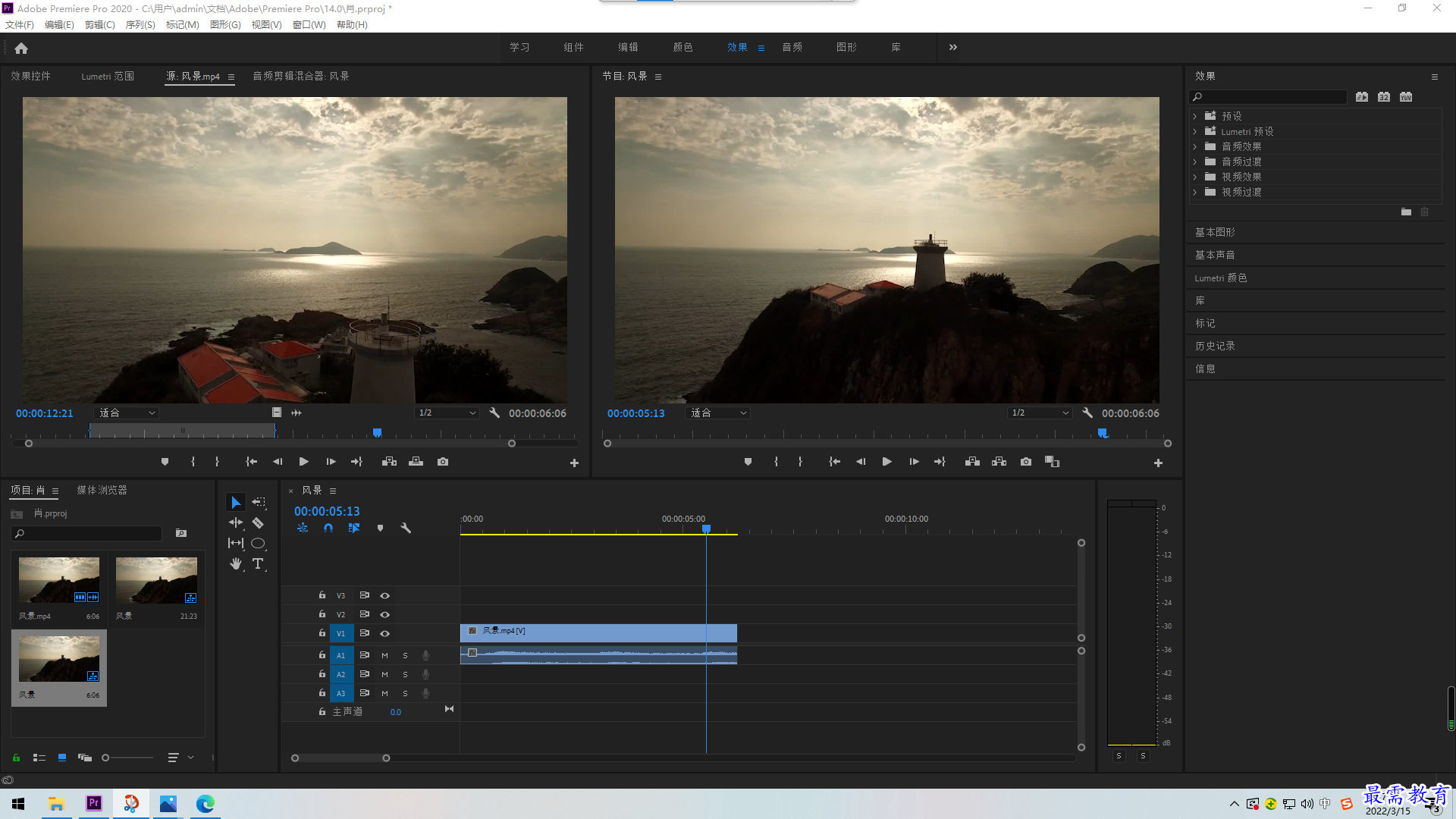1456x819 pixels.
Task: Expand the Lumetri 预设 folder
Action: 1195,131
